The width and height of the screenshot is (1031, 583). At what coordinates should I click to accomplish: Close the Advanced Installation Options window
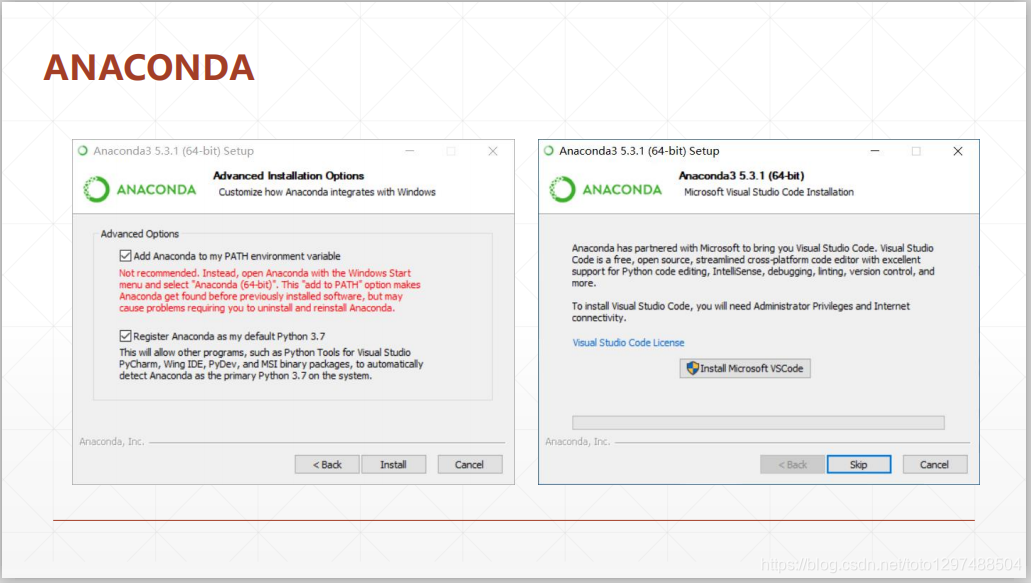pos(492,151)
